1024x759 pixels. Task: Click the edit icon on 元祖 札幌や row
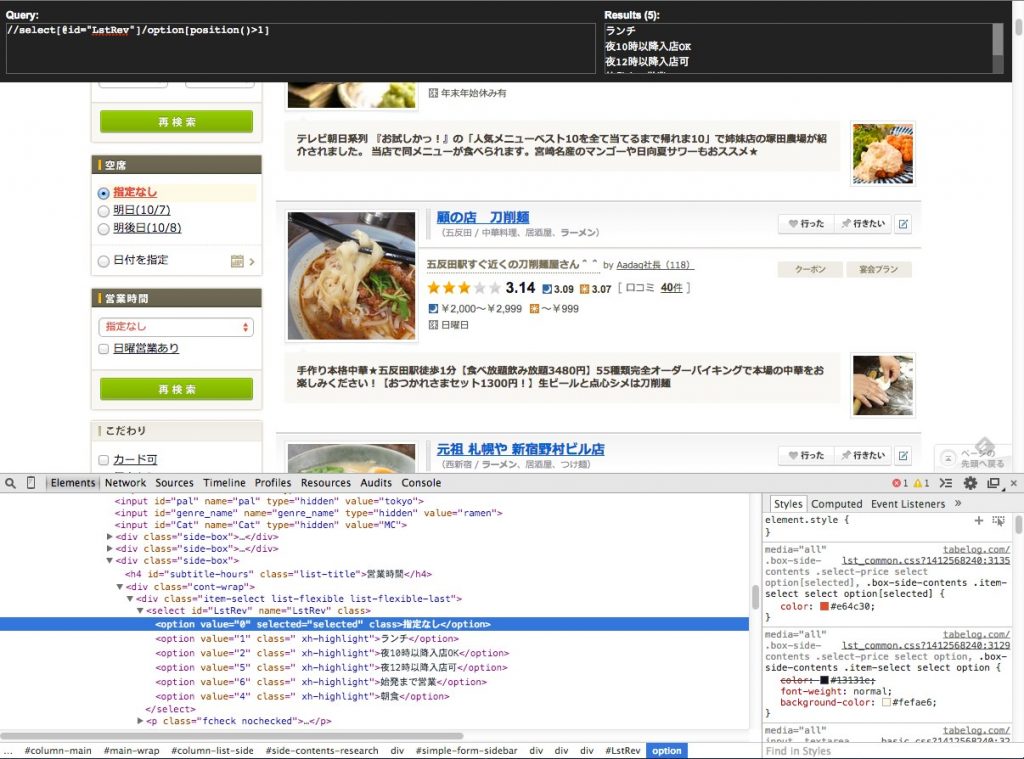point(903,455)
